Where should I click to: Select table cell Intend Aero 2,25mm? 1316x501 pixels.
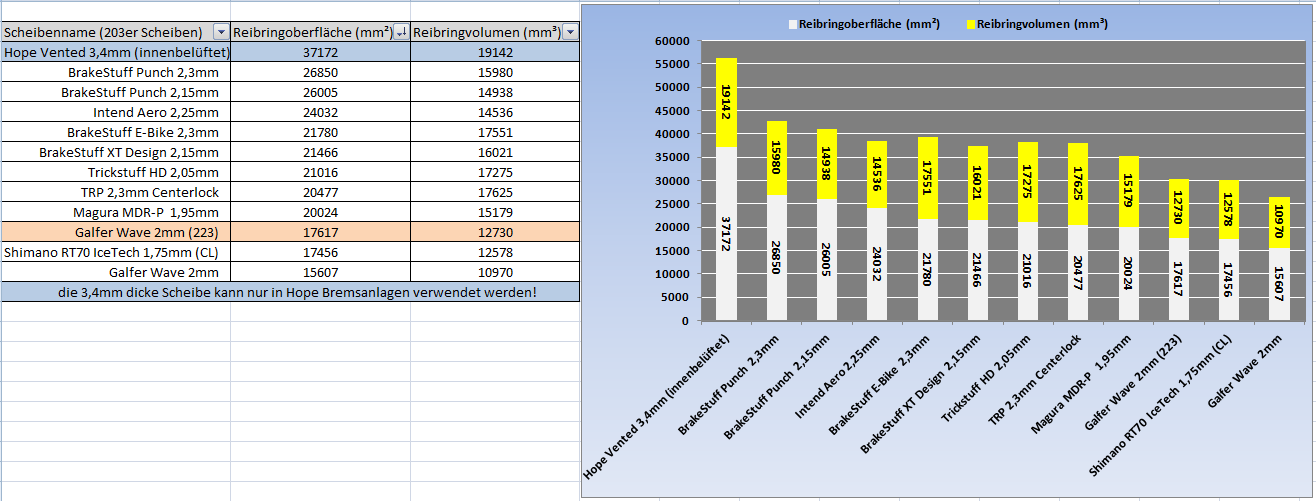click(116, 113)
